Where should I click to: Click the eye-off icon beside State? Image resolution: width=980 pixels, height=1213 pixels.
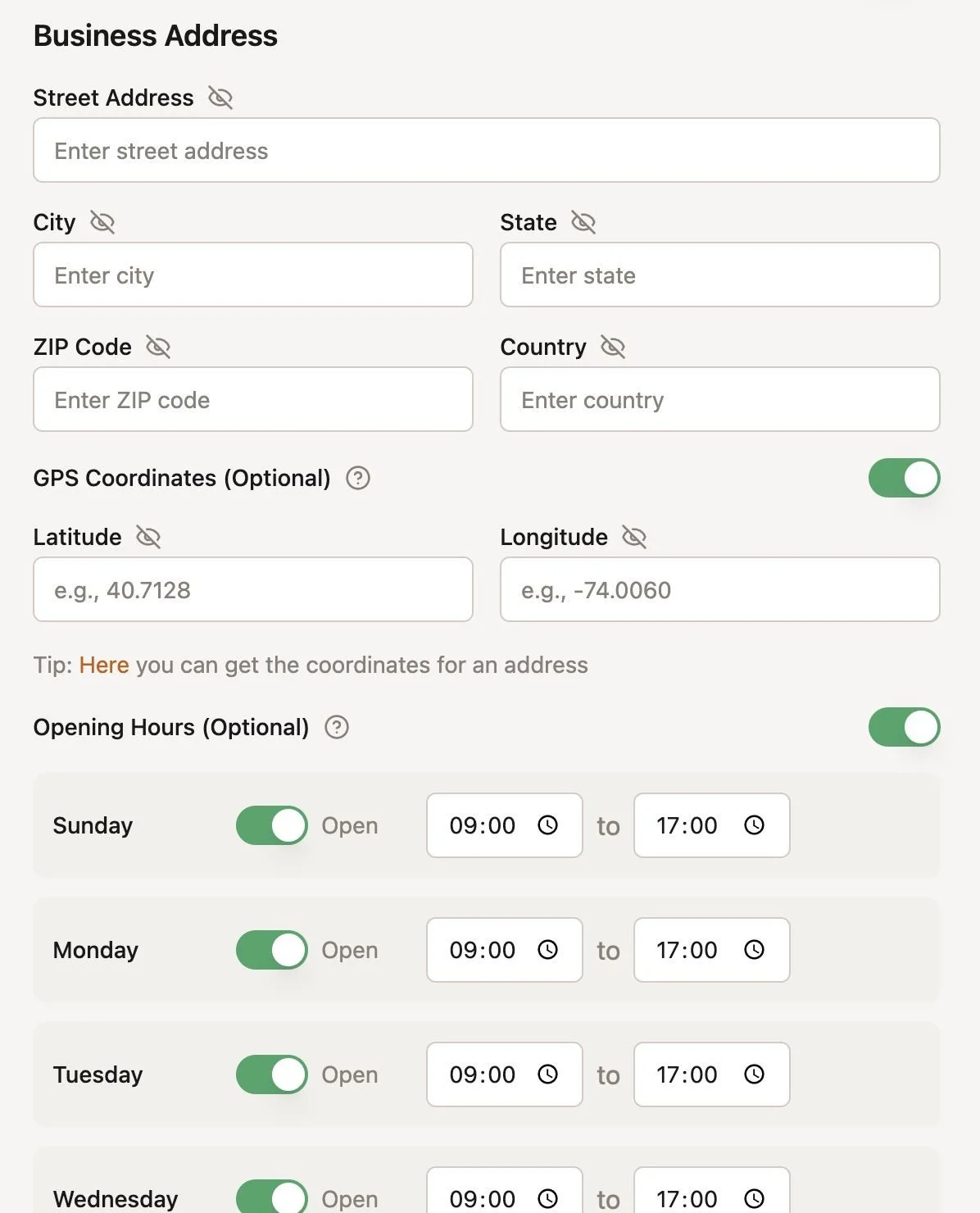[583, 223]
